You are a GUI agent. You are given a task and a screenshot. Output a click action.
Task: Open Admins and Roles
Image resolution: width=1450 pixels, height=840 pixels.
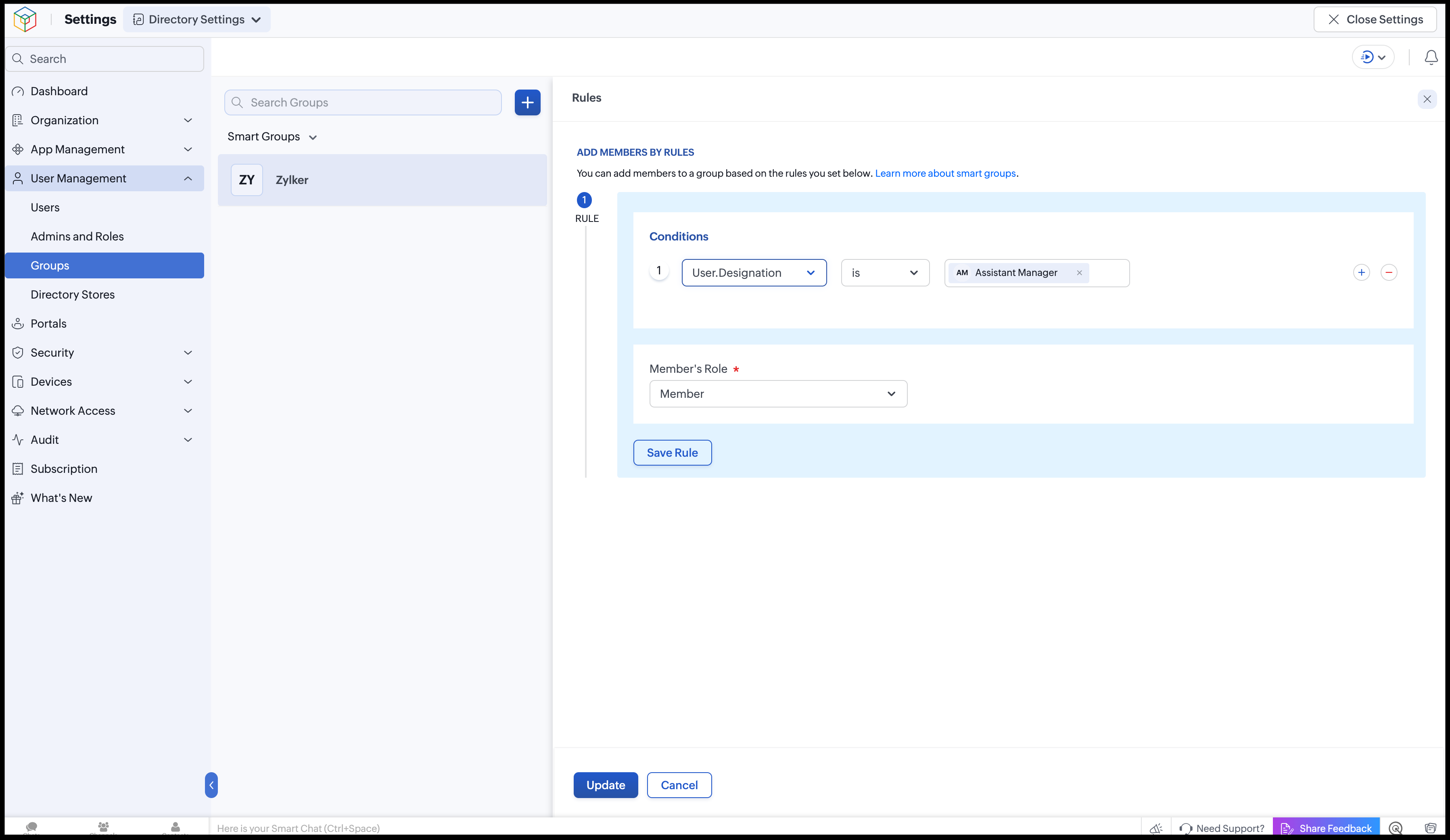(x=77, y=236)
